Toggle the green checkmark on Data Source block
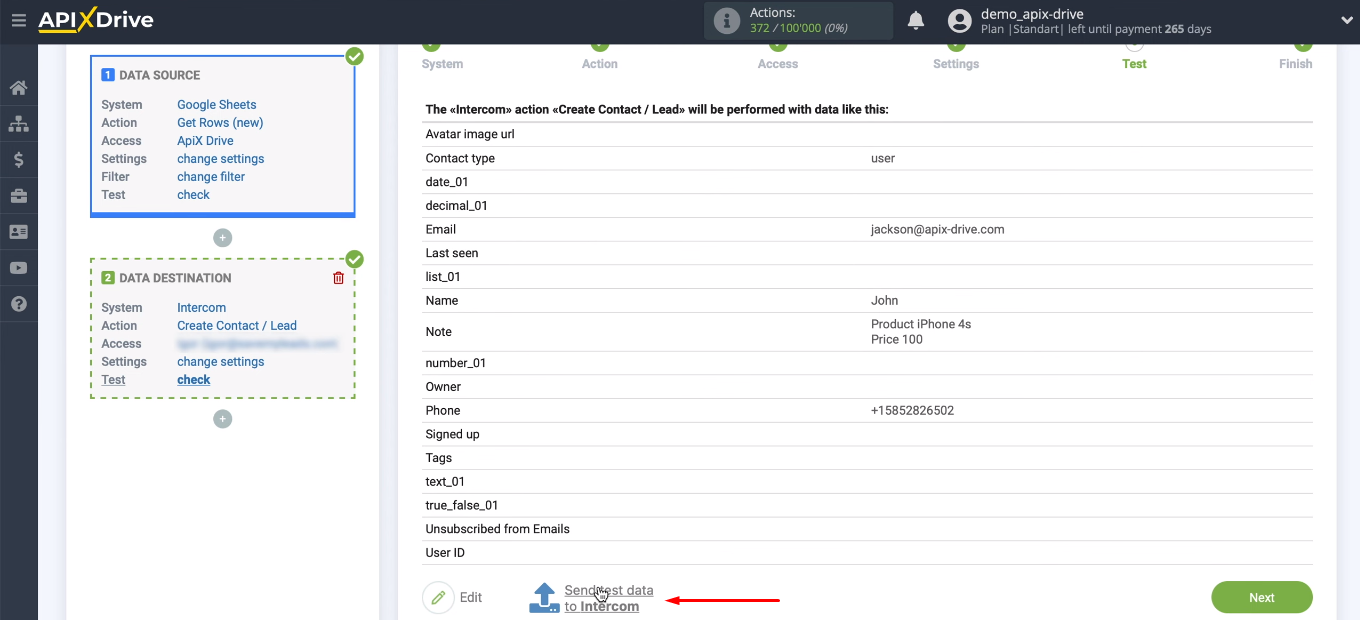Screen dimensions: 1360x620 354,57
